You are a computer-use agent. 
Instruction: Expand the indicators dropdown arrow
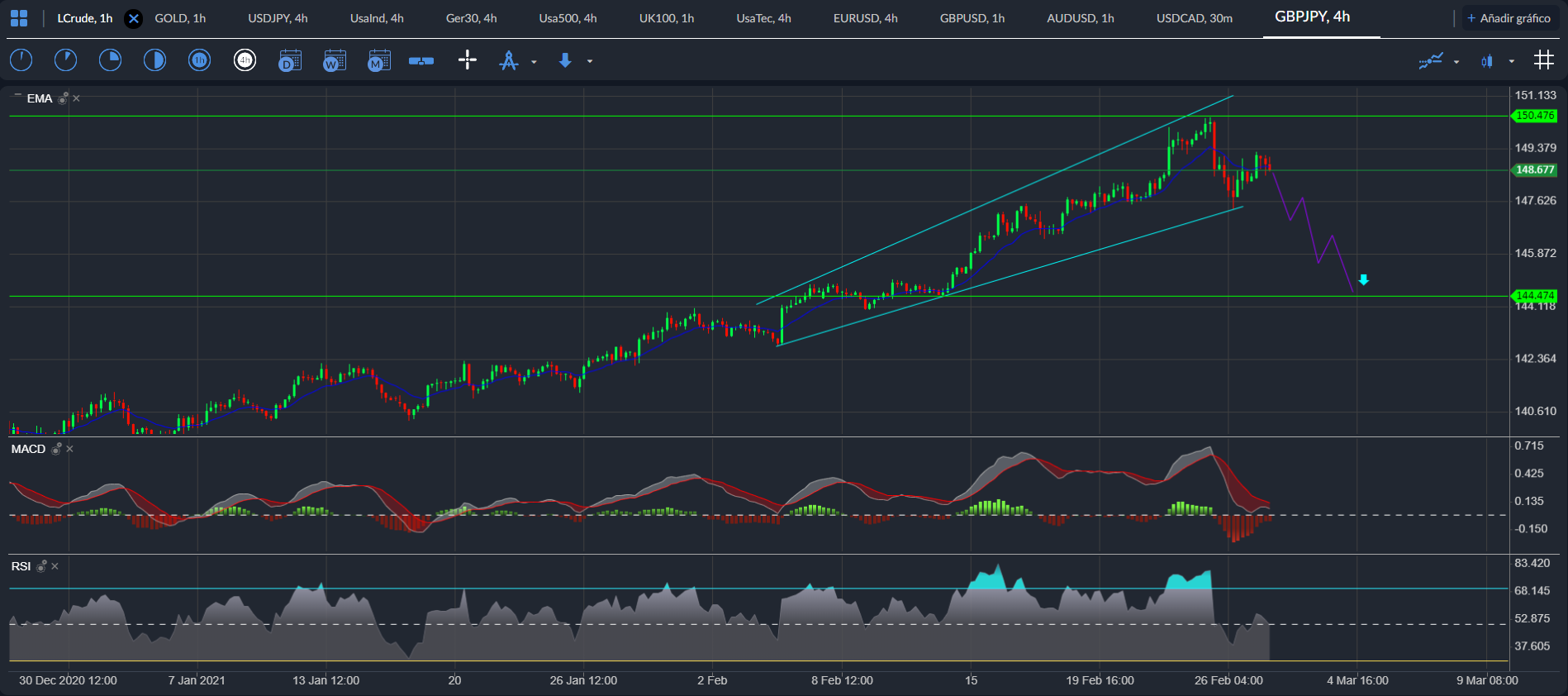[x=1456, y=62]
